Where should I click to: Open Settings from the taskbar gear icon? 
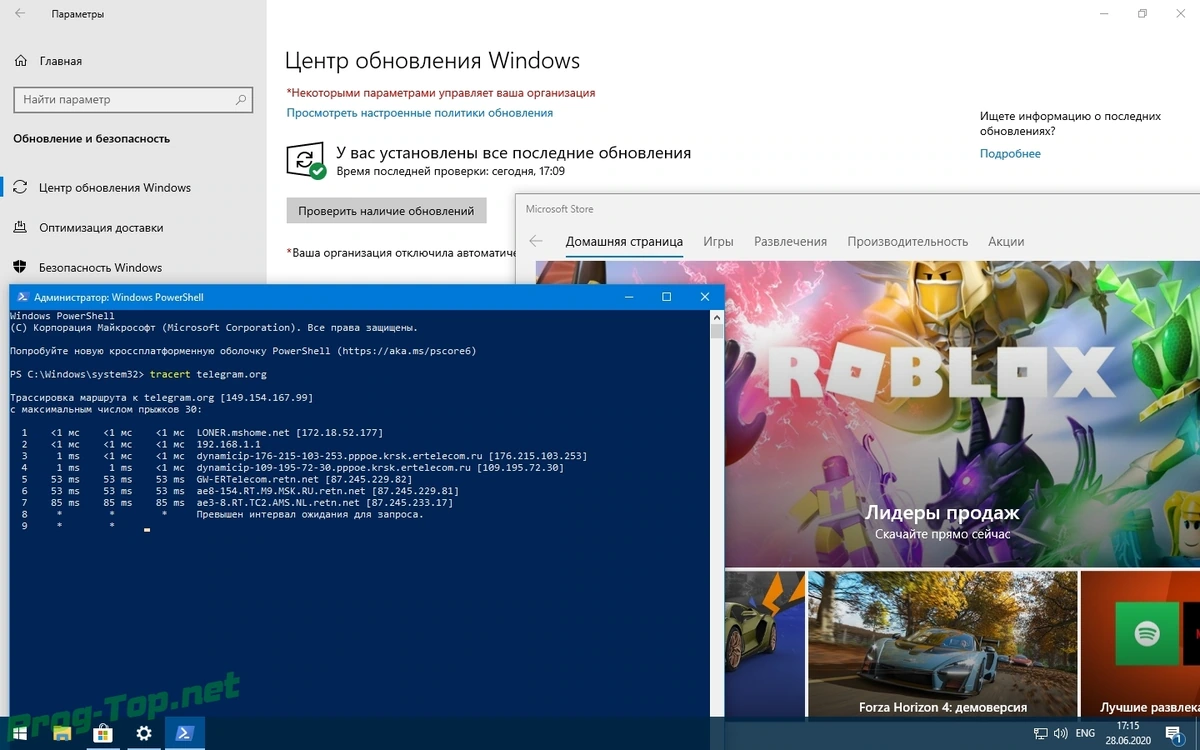(144, 734)
